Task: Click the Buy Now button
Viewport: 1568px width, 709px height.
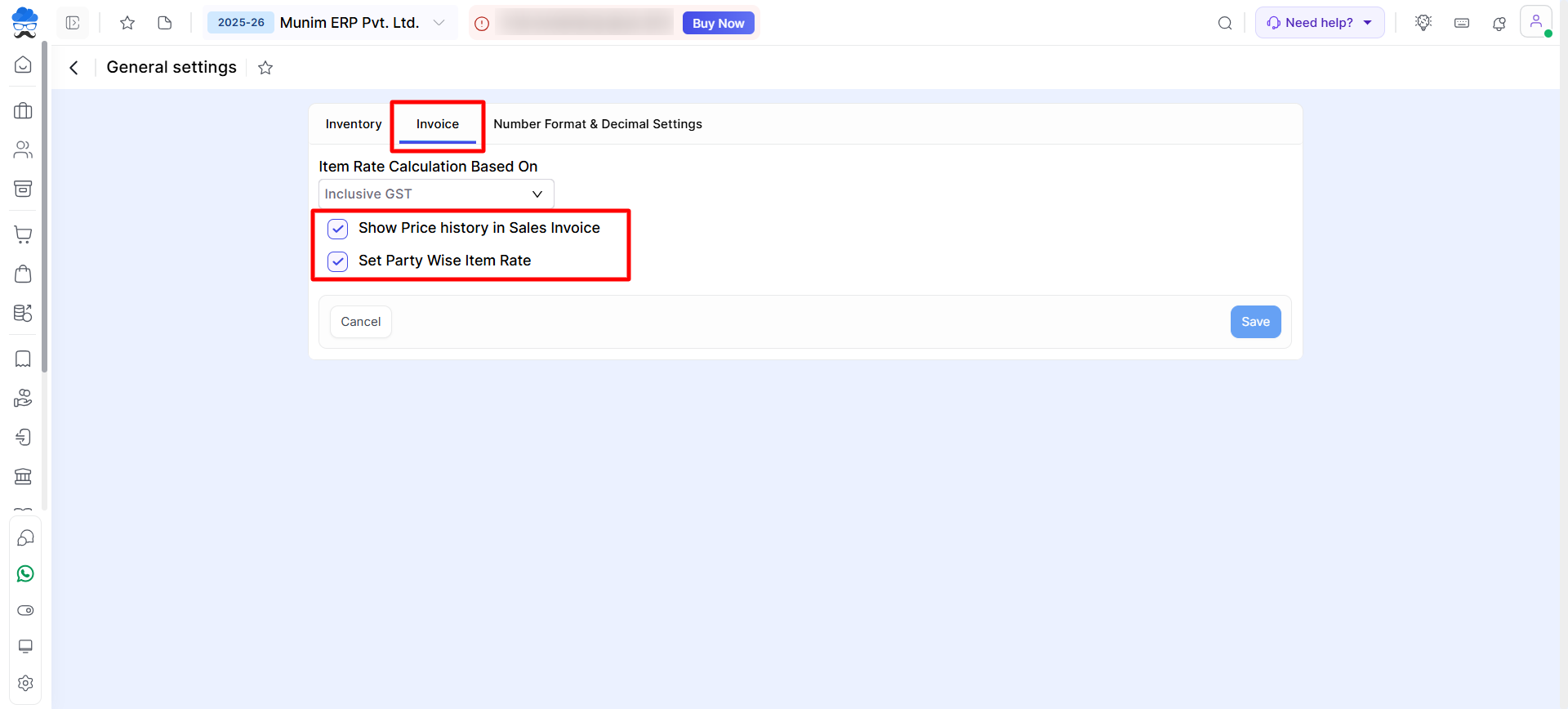Action: (718, 24)
